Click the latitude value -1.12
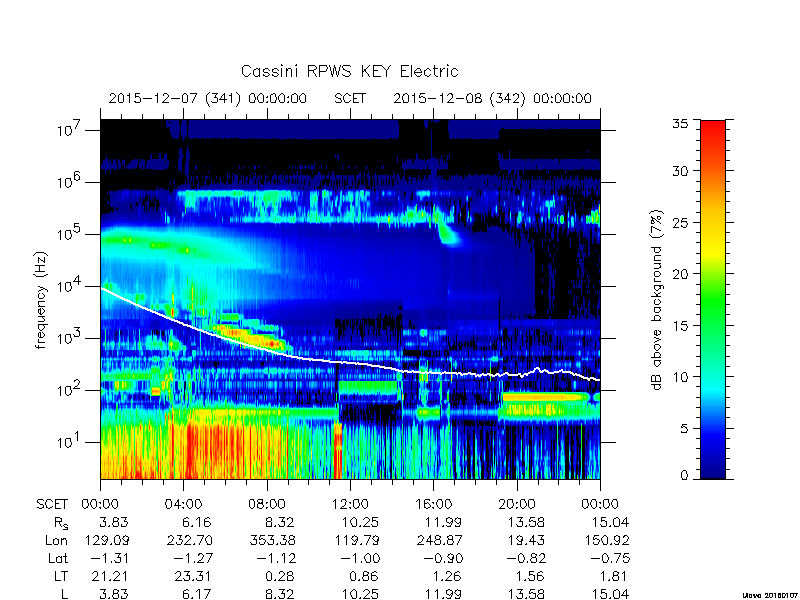Screen dimensions: 800x600 (276, 558)
